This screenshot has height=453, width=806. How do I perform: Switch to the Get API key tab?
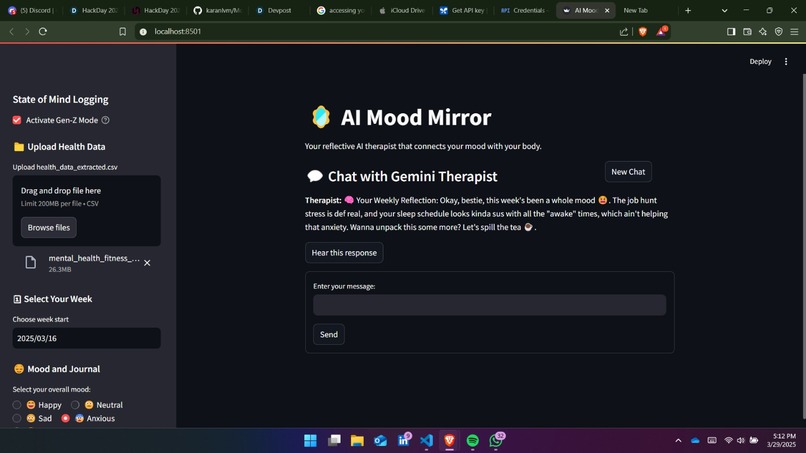coord(463,10)
